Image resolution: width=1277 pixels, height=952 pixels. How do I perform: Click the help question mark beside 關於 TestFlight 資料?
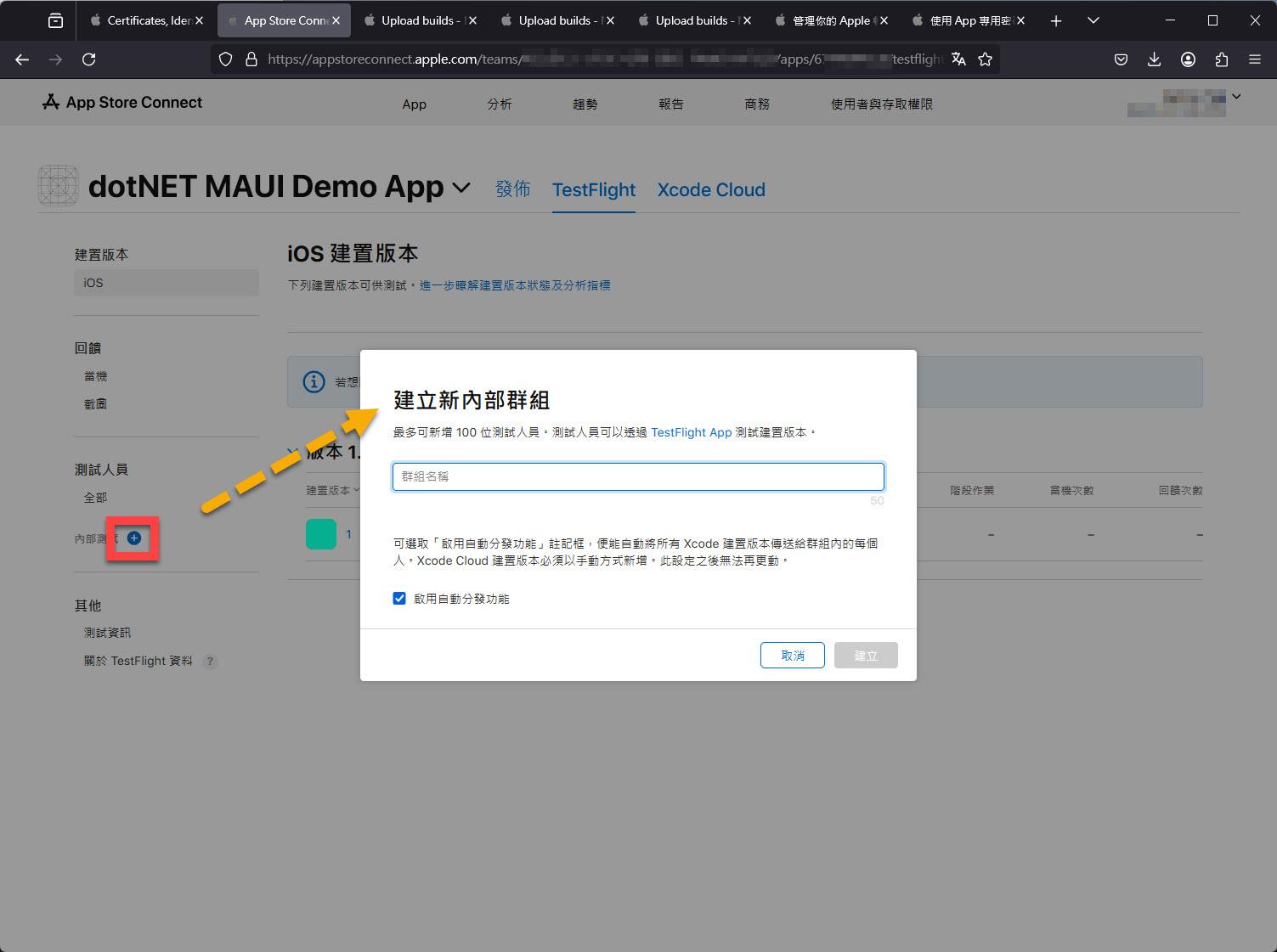210,661
